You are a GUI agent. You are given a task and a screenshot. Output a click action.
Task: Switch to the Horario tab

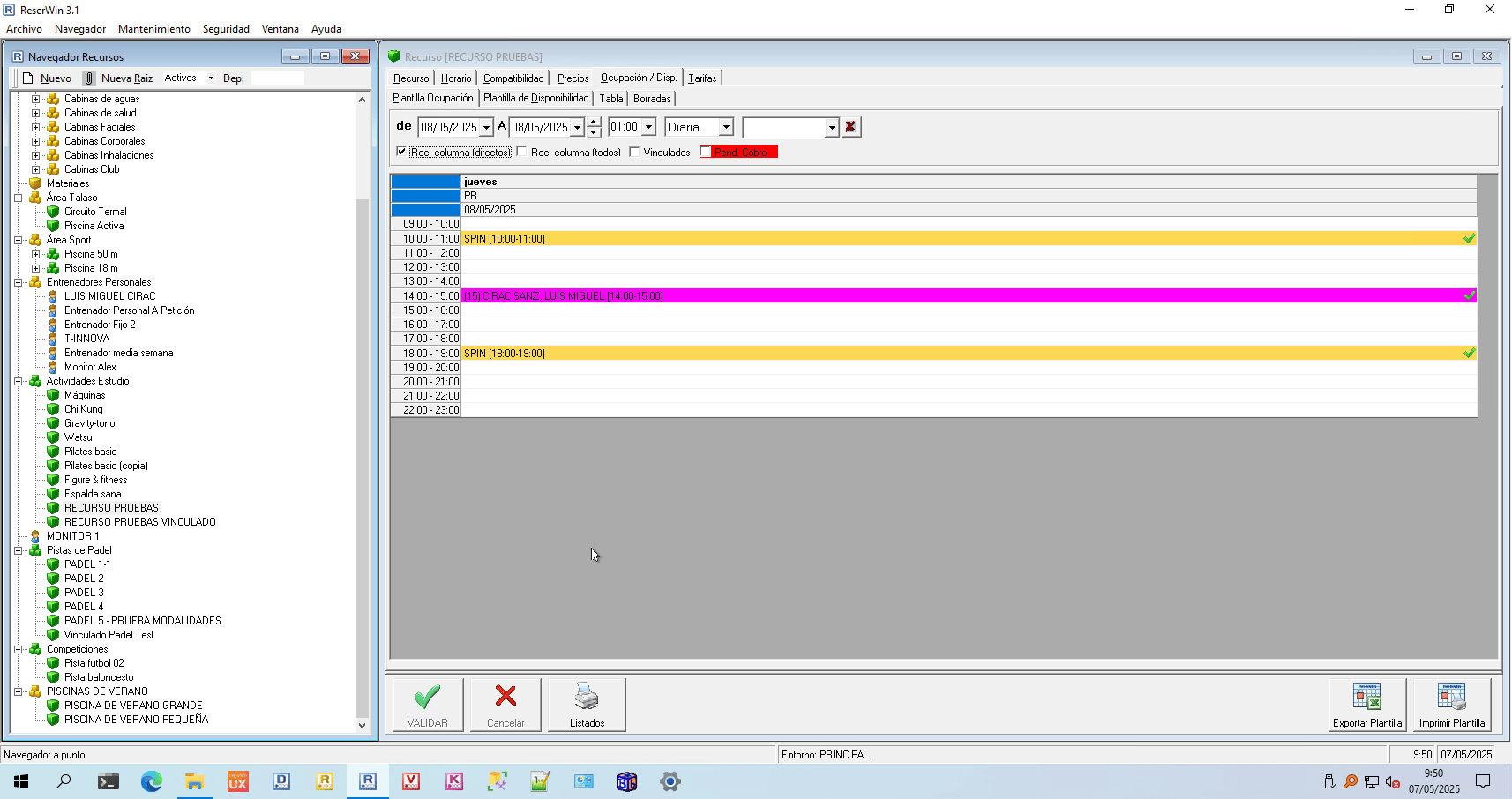[x=456, y=78]
